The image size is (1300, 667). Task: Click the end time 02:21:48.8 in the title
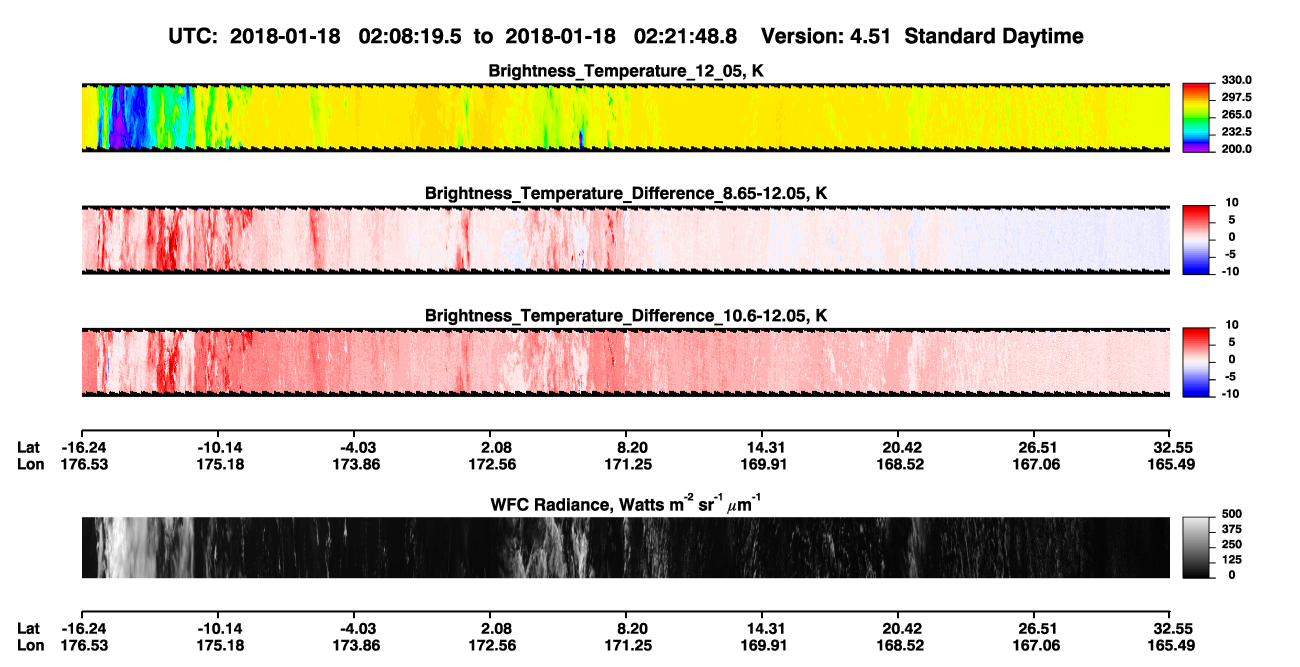coord(686,36)
